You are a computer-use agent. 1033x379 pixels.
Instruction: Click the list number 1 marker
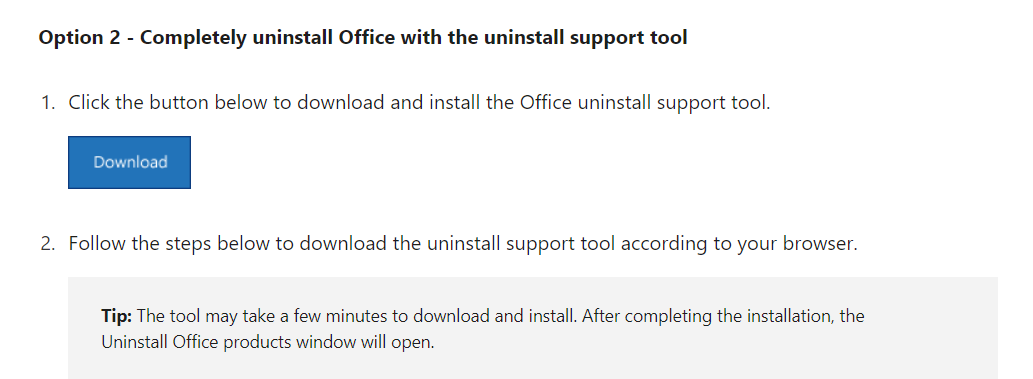47,103
